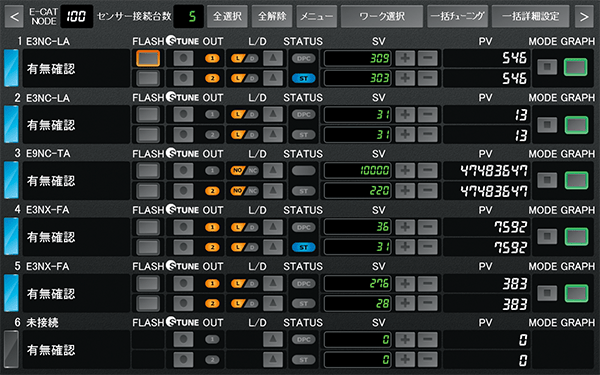
Task: Toggle sensor 5 E3NX-FA blue selection bar
Action: pos(11,293)
